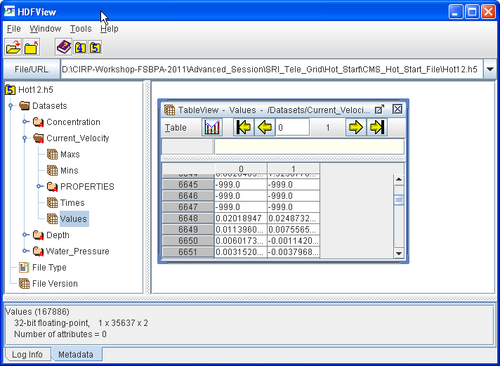500x366 pixels.
Task: Open the user guide book icon
Action: [64, 47]
